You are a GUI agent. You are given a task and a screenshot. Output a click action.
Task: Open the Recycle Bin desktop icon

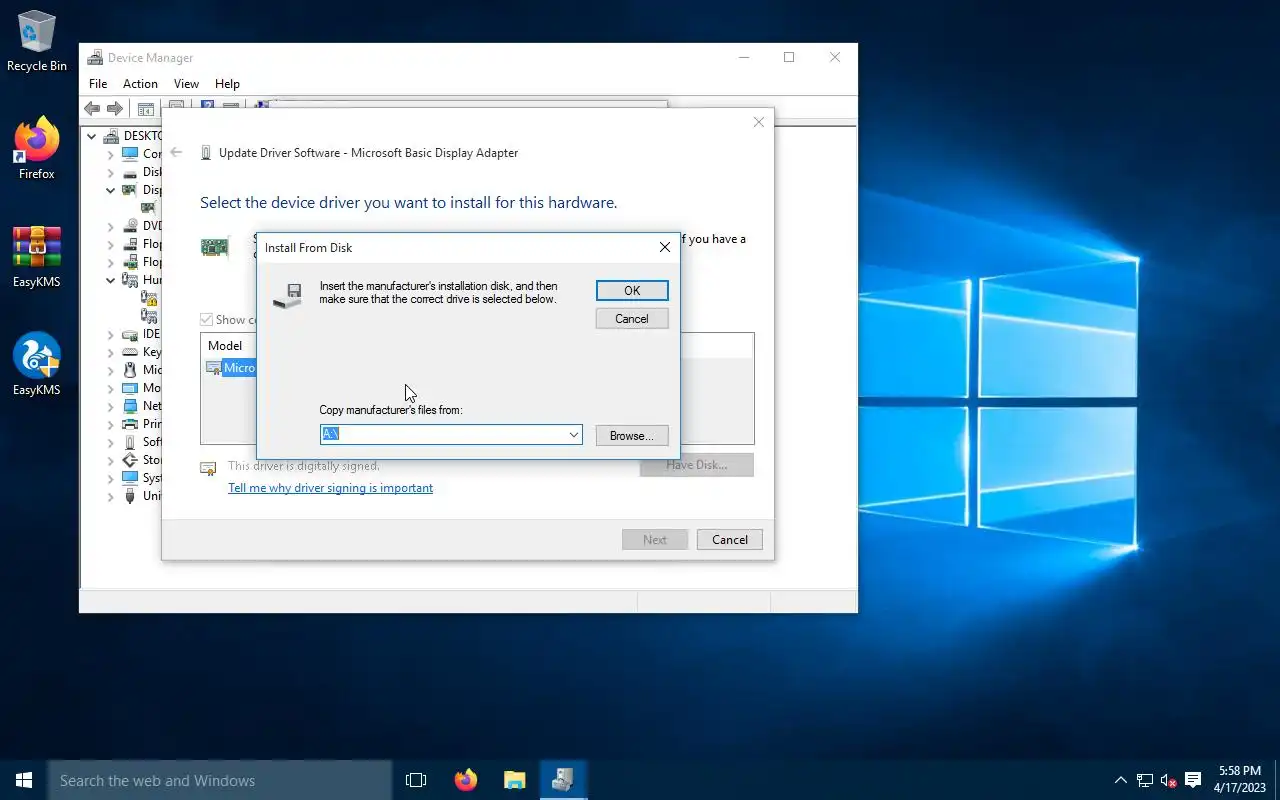pos(37,42)
